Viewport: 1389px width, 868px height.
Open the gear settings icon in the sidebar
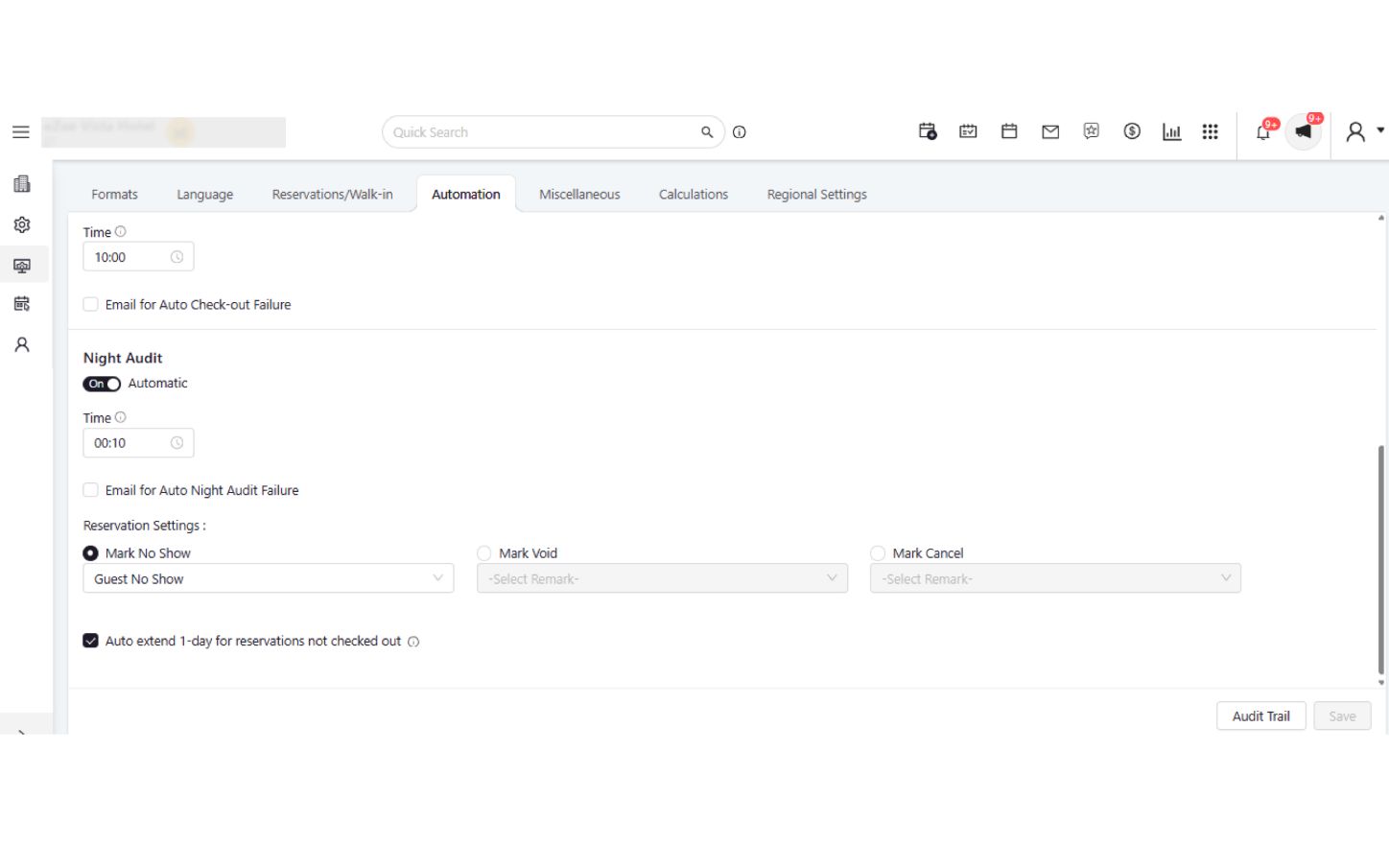pos(22,224)
